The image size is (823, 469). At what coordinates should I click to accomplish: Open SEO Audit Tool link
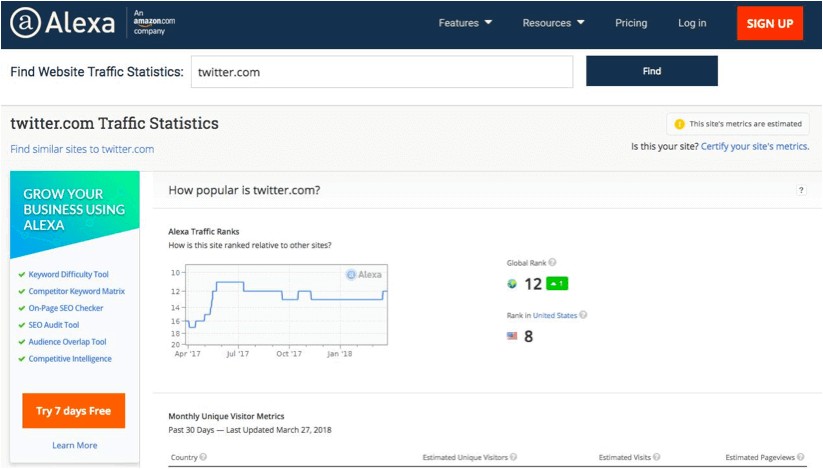[x=54, y=325]
